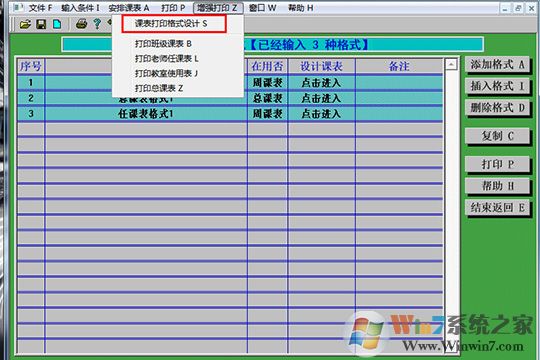Open the 打印 P menu

click(173, 8)
